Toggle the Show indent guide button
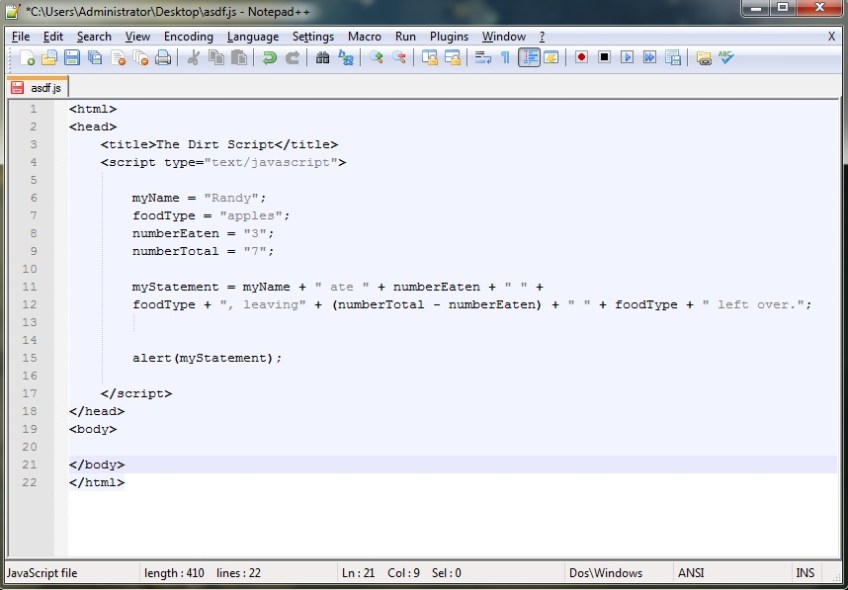 (529, 58)
